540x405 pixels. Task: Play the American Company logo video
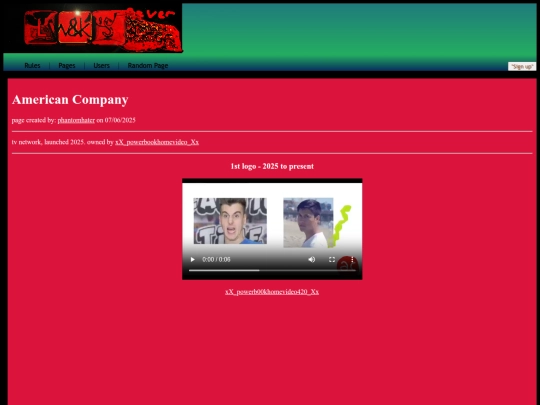pyautogui.click(x=193, y=259)
